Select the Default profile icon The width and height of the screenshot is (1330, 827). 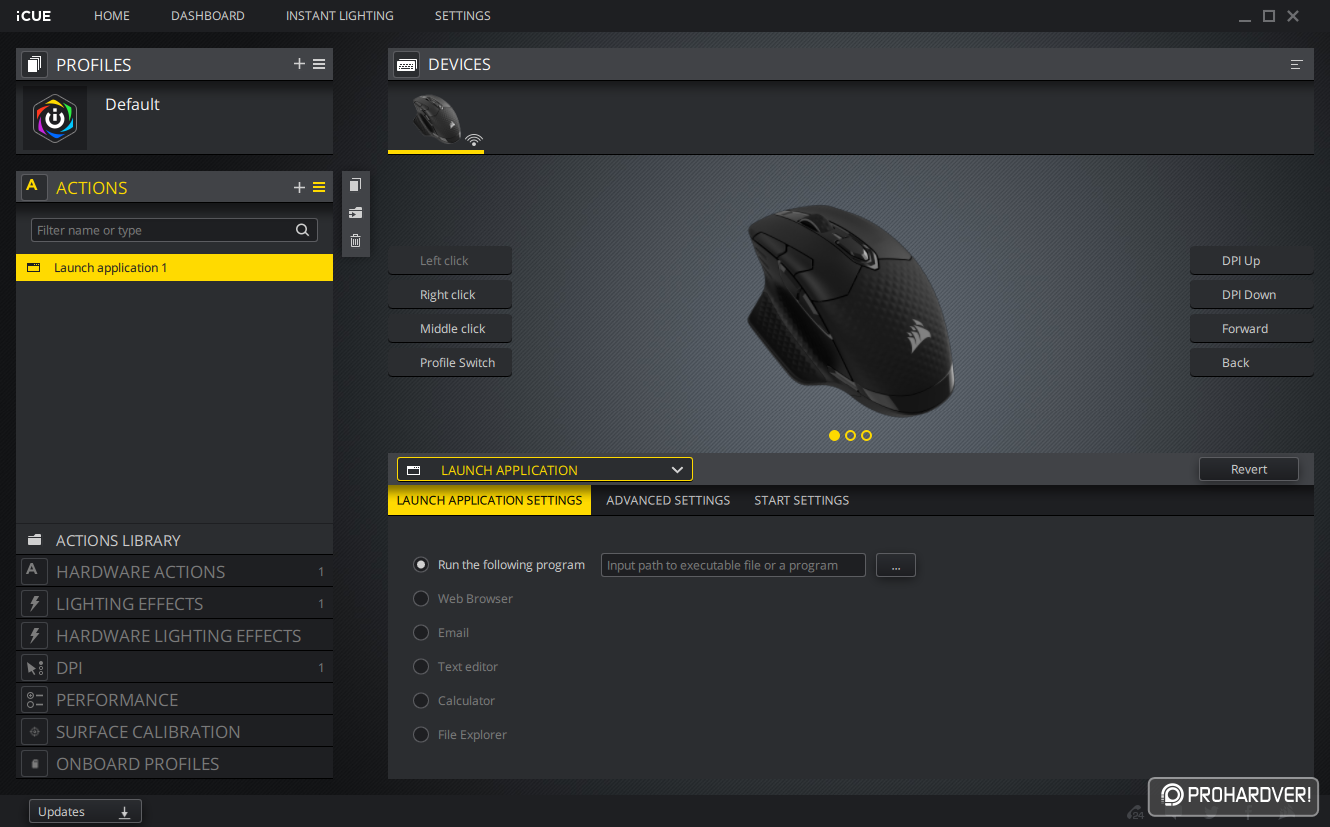click(55, 119)
